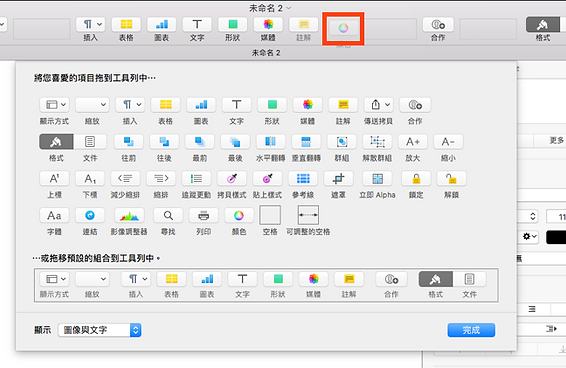Click 格式 in the default toolbar set

436,279
